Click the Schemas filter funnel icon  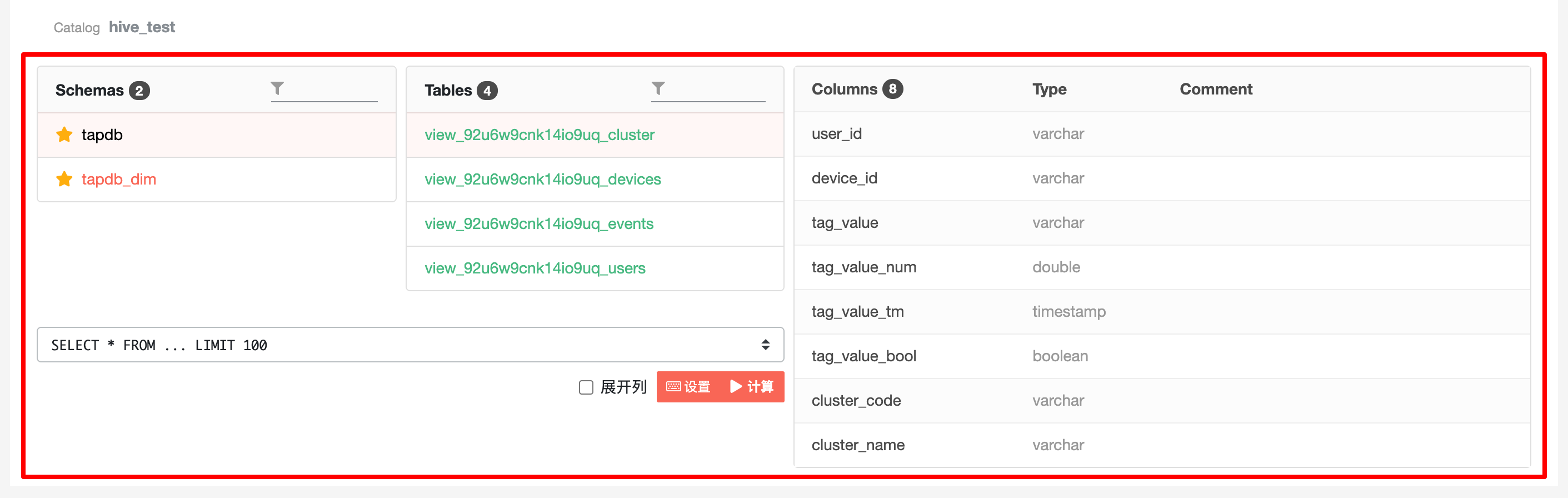[x=277, y=89]
